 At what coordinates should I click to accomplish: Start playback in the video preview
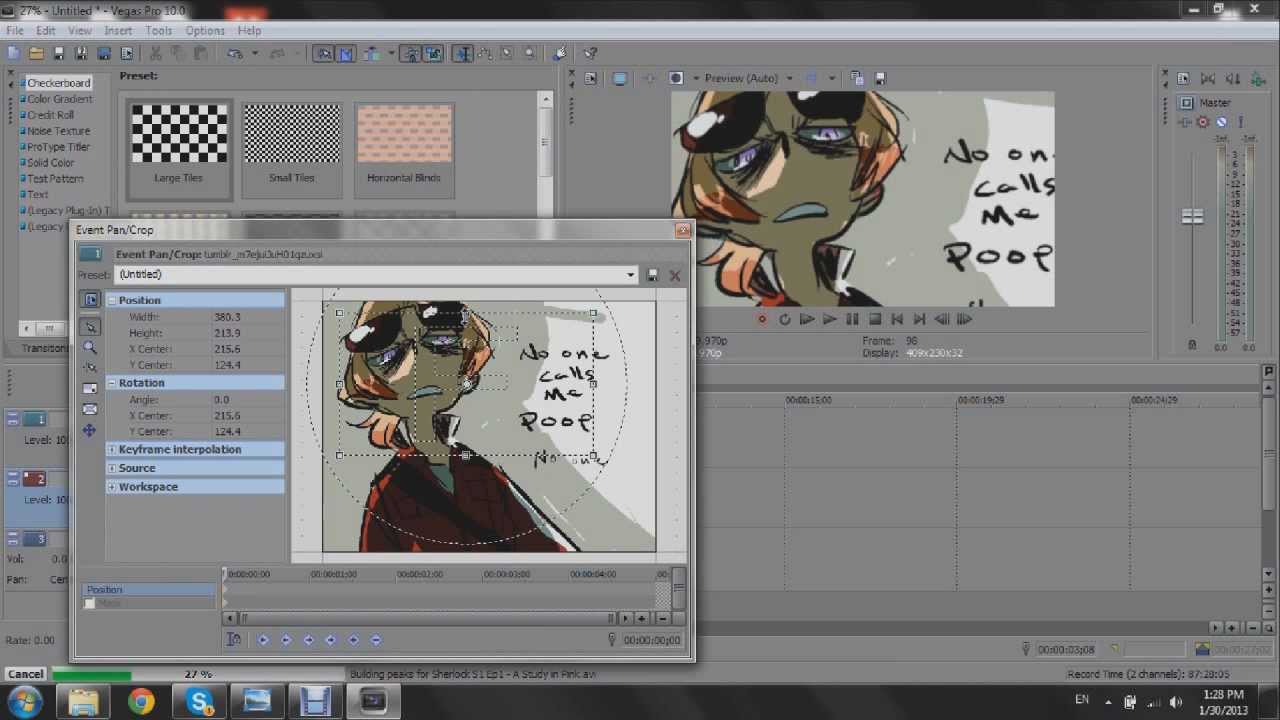[x=829, y=319]
